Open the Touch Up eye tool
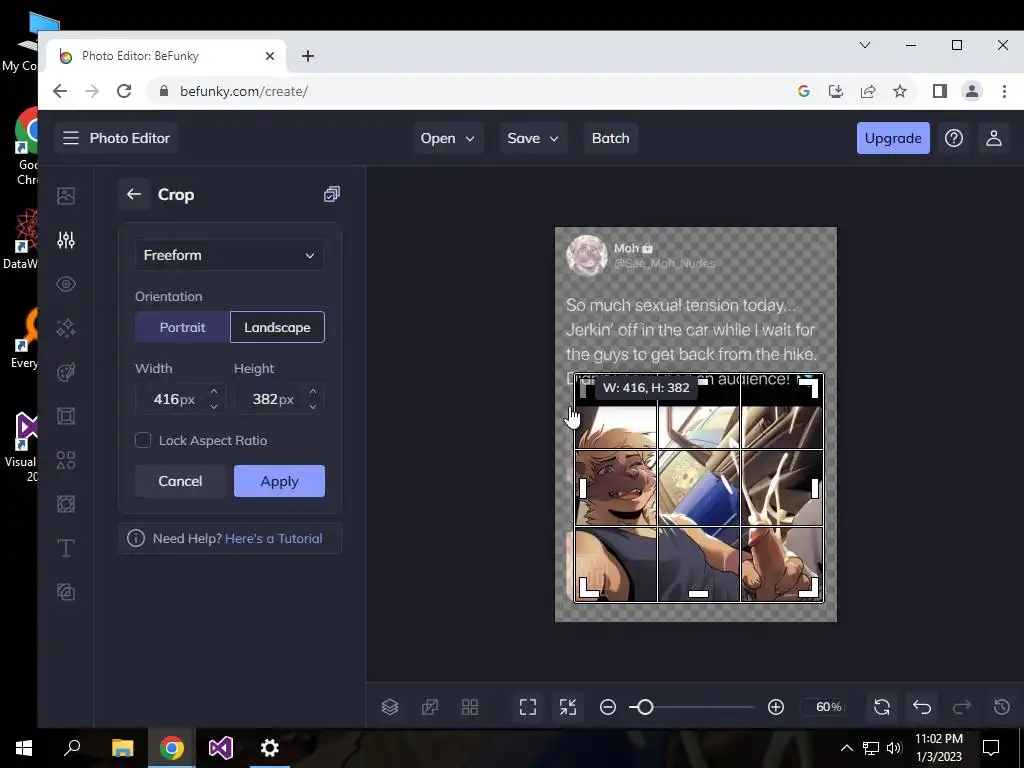 pyautogui.click(x=66, y=284)
